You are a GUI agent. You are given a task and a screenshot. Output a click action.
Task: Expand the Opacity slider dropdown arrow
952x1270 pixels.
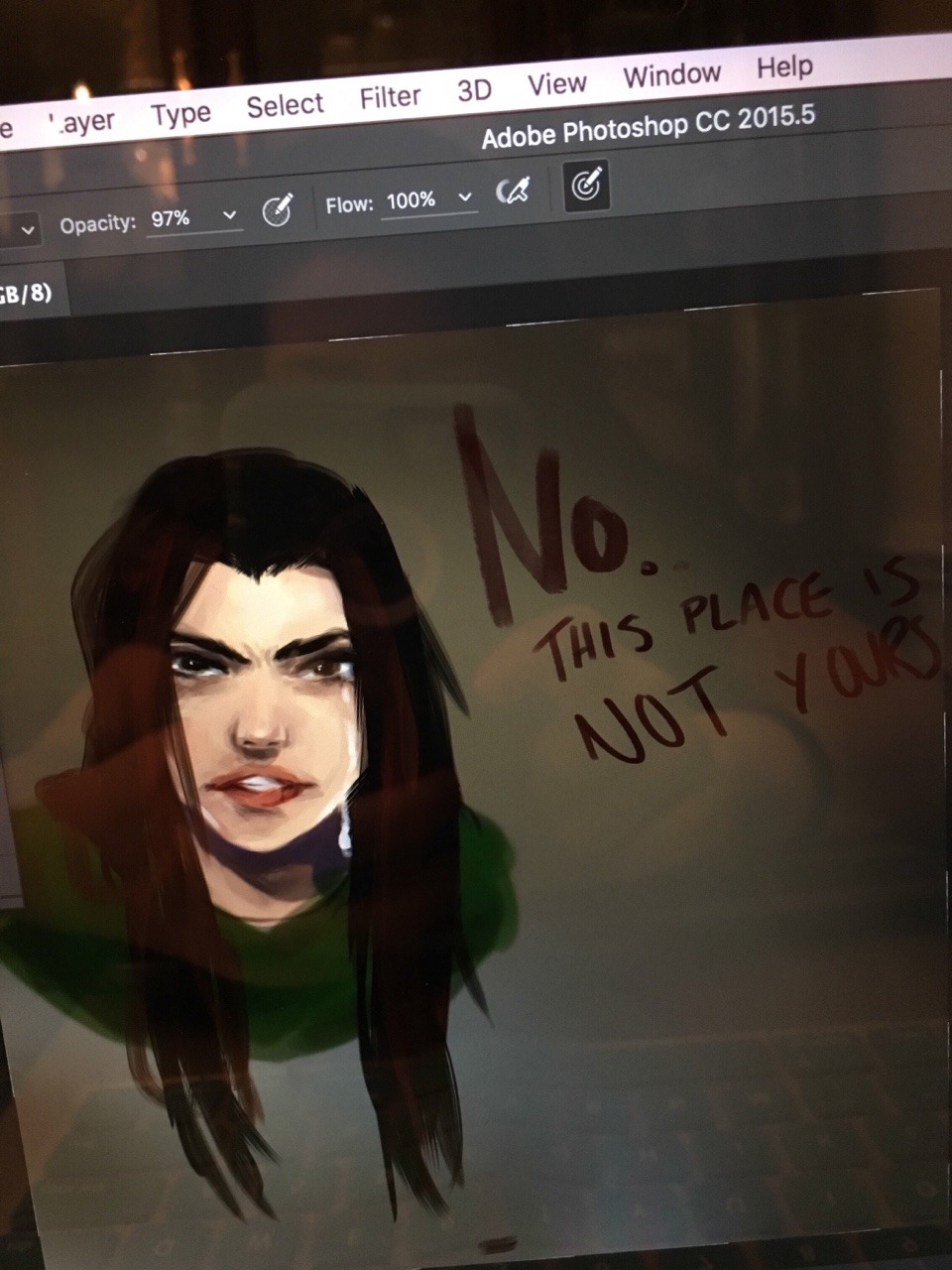[230, 215]
